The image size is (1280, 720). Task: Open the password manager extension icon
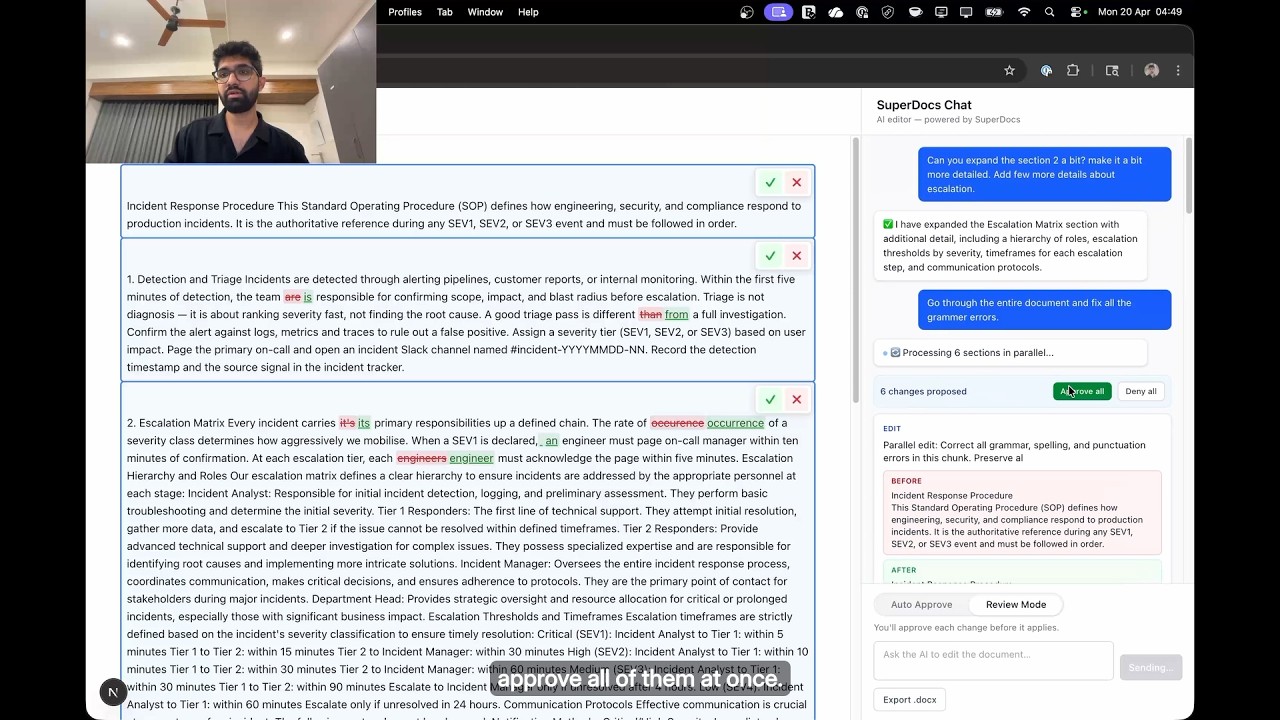[1046, 70]
